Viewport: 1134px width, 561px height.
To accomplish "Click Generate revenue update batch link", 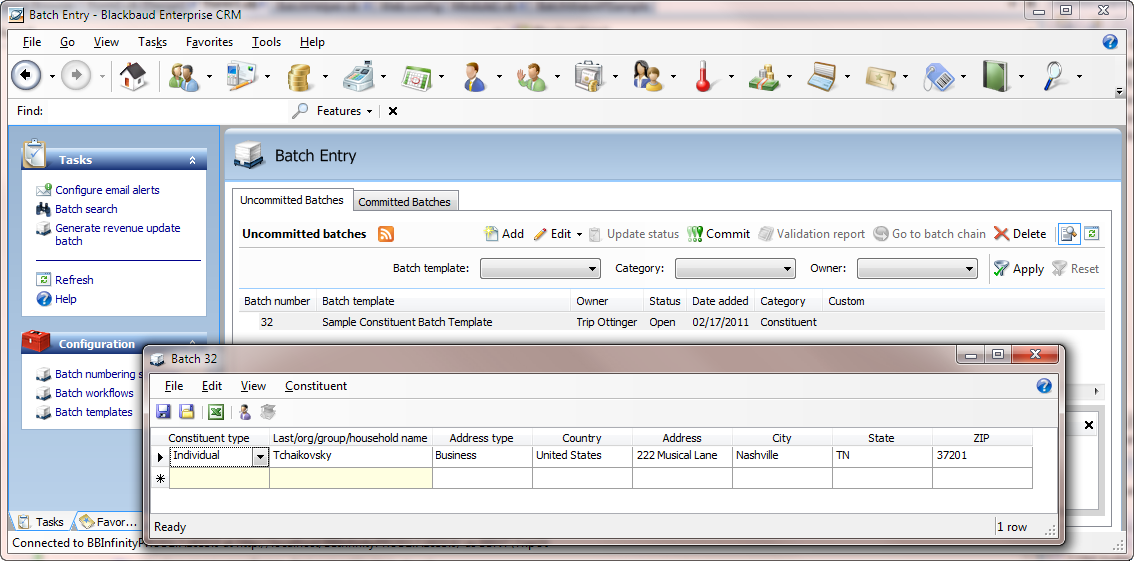I will coord(118,234).
